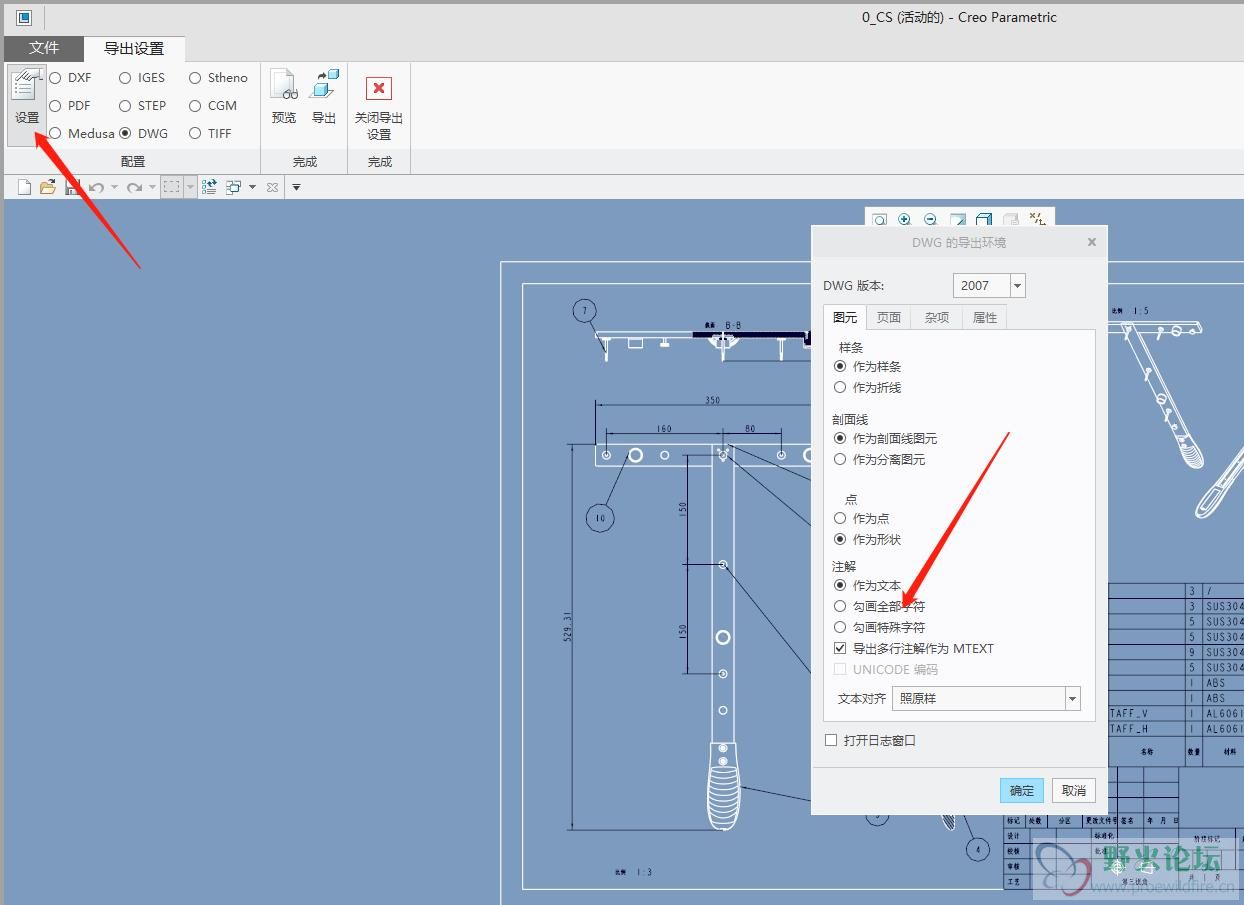Select 勾画特殊字符 annotation option
Screen dimensions: 1244x905
[x=840, y=627]
